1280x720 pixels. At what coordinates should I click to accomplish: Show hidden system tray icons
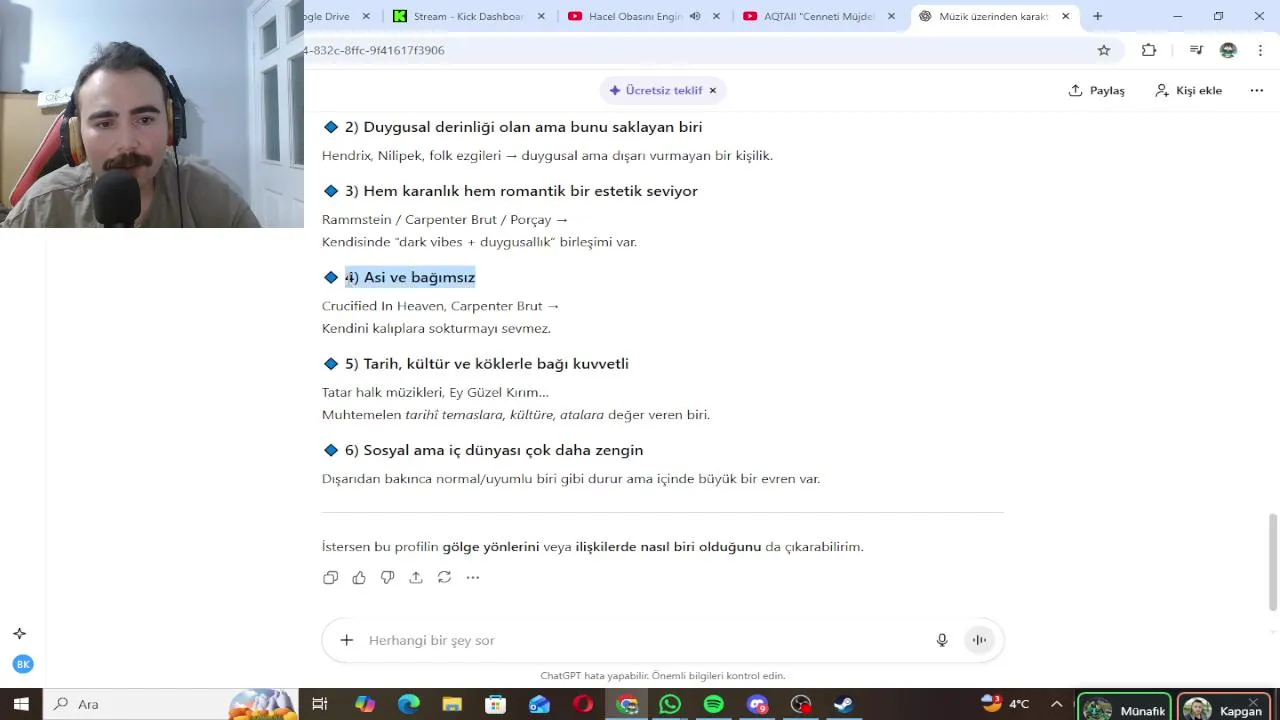[1056, 704]
